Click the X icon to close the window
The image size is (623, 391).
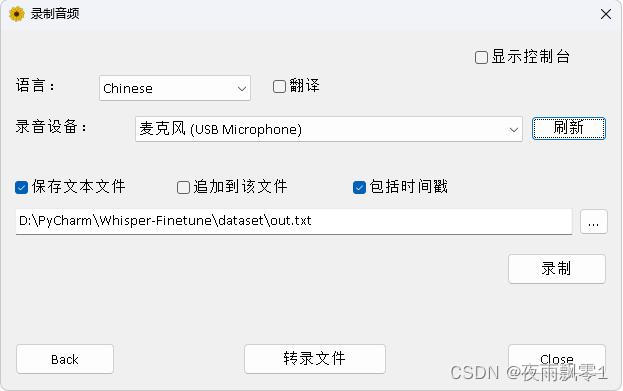click(606, 14)
